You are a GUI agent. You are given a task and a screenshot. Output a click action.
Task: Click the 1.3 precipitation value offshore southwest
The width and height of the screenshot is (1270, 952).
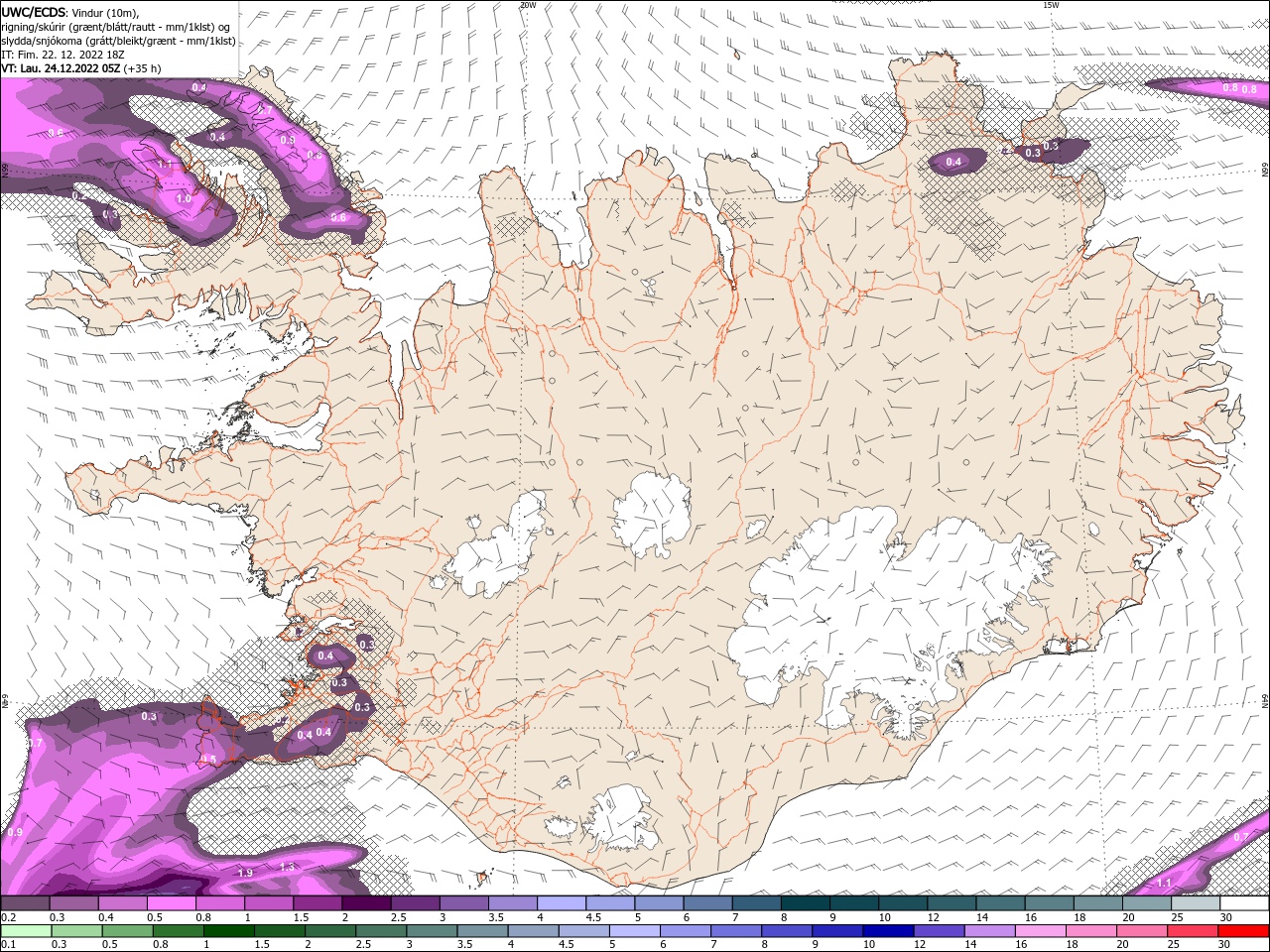click(288, 867)
